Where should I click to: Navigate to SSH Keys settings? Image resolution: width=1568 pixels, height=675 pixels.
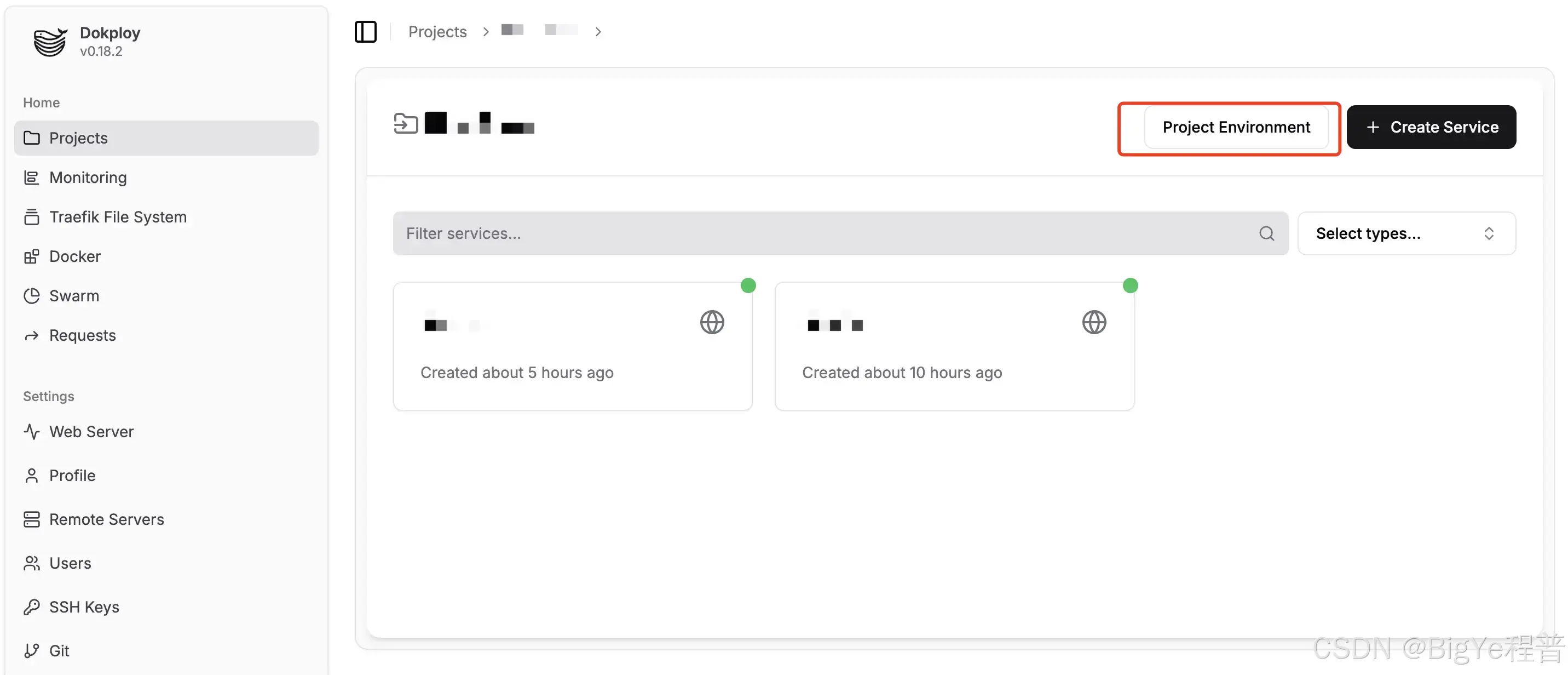point(84,608)
